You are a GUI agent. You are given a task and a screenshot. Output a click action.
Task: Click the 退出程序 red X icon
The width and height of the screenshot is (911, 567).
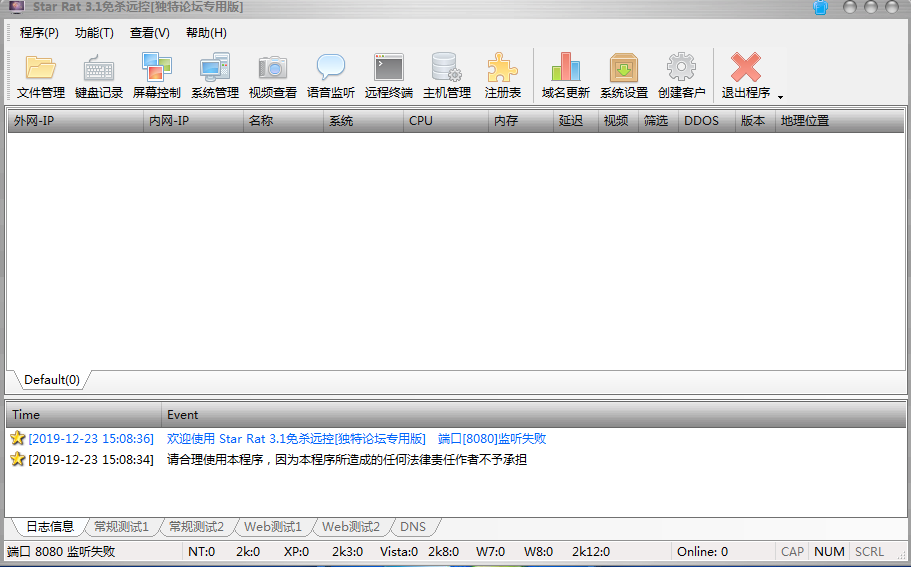click(x=745, y=67)
